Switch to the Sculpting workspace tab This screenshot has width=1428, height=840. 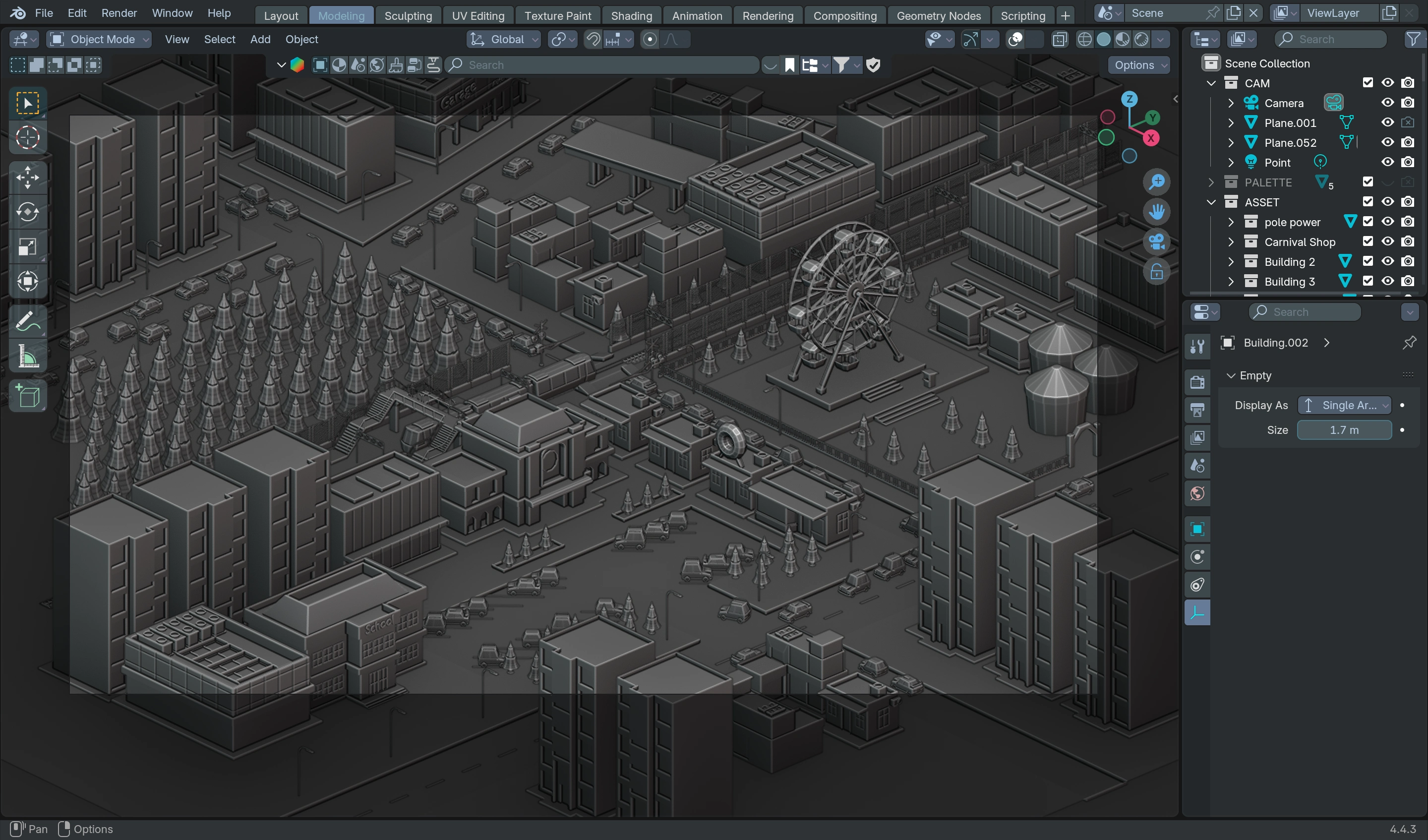(x=408, y=15)
